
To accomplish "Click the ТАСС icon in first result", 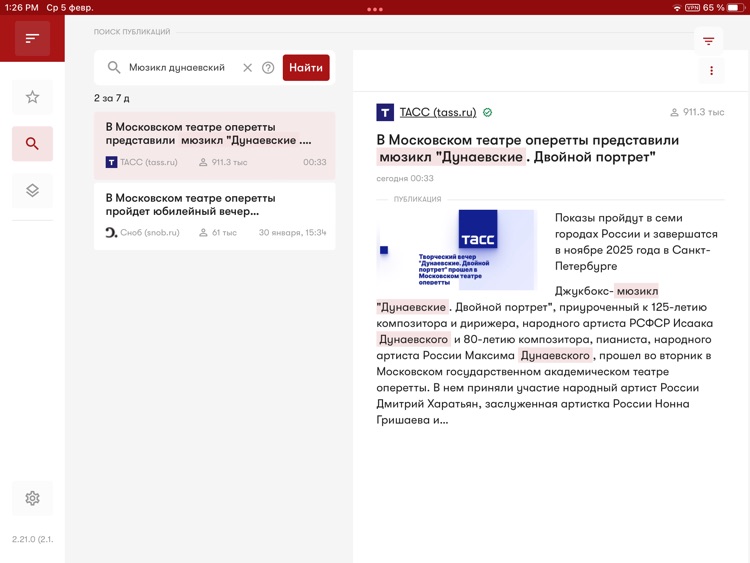I will [111, 162].
